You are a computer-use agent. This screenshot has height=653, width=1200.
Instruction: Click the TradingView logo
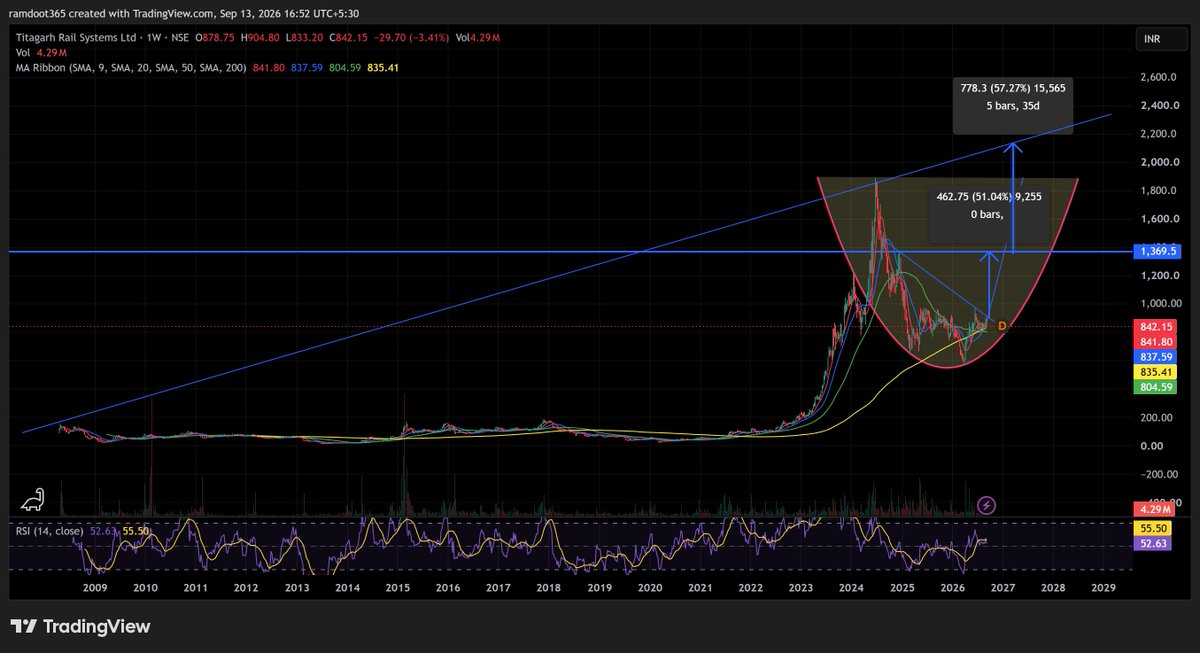(x=82, y=627)
